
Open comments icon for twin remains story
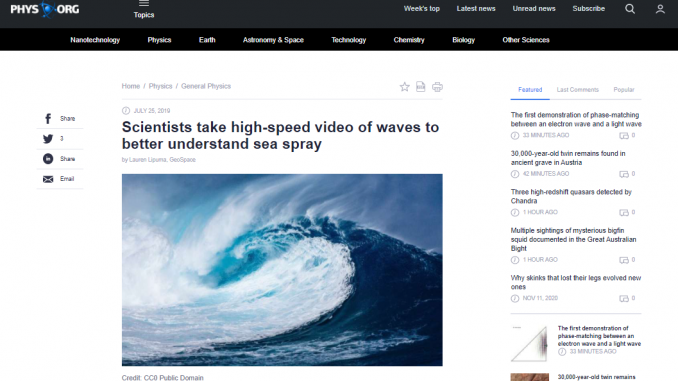pyautogui.click(x=624, y=174)
